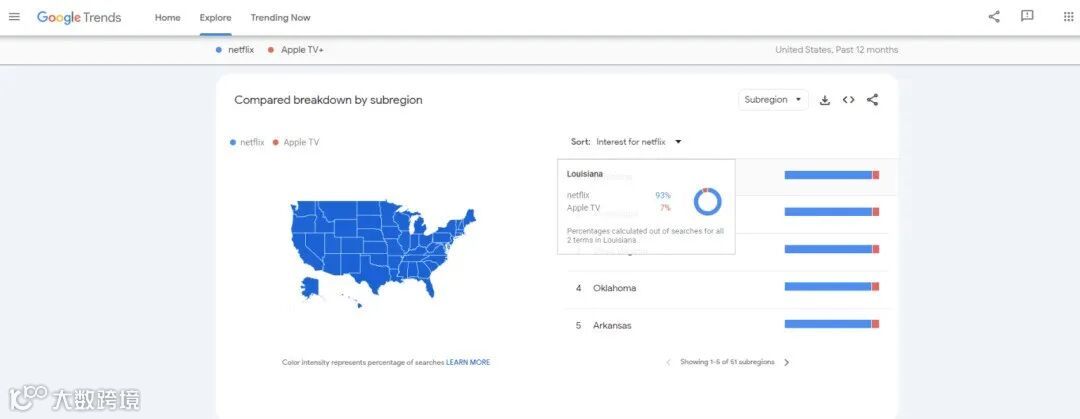Viewport: 1080px width, 419px height.
Task: Switch to the Home tab
Action: tap(167, 18)
